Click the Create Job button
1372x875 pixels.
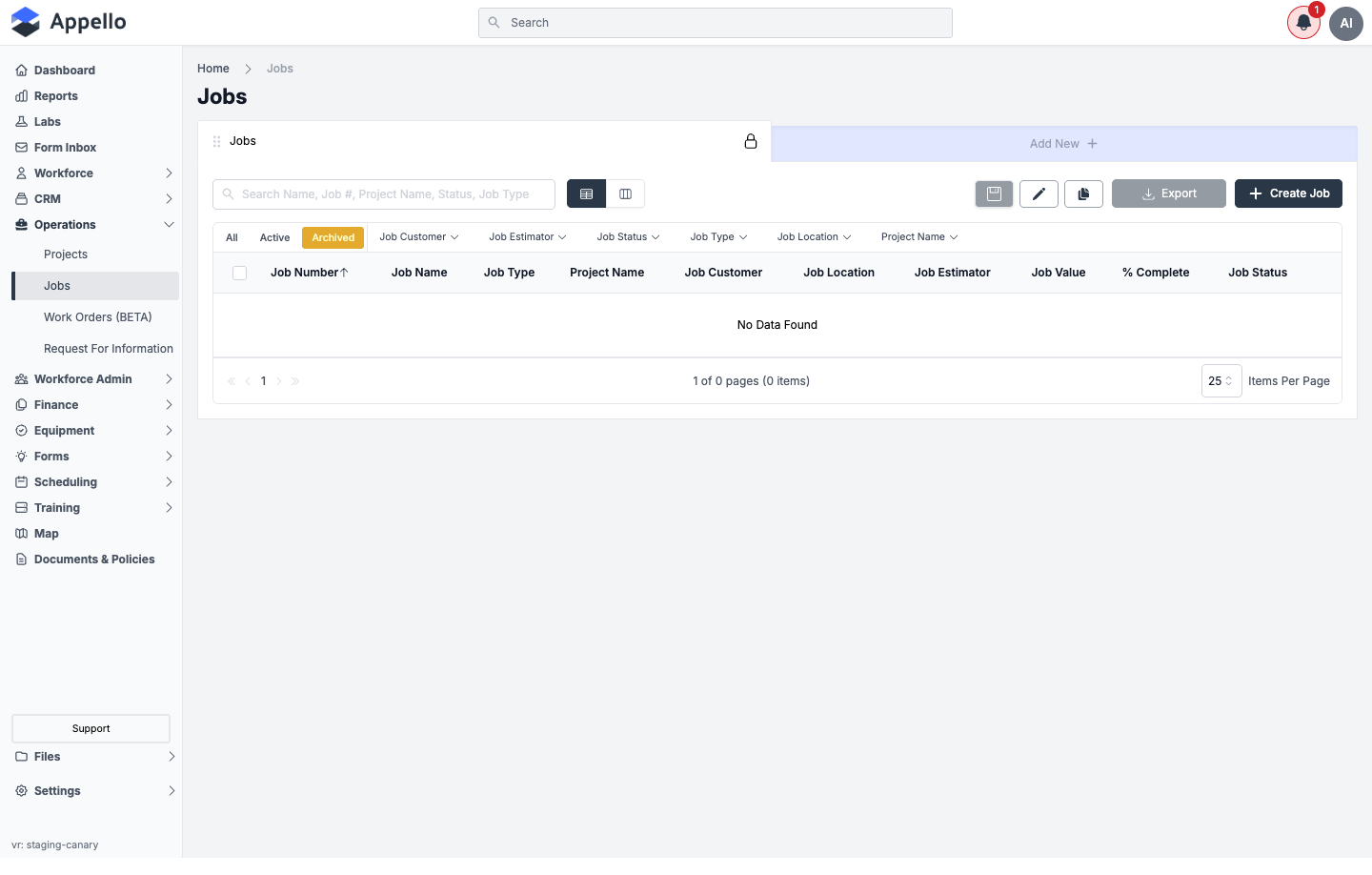[1288, 193]
